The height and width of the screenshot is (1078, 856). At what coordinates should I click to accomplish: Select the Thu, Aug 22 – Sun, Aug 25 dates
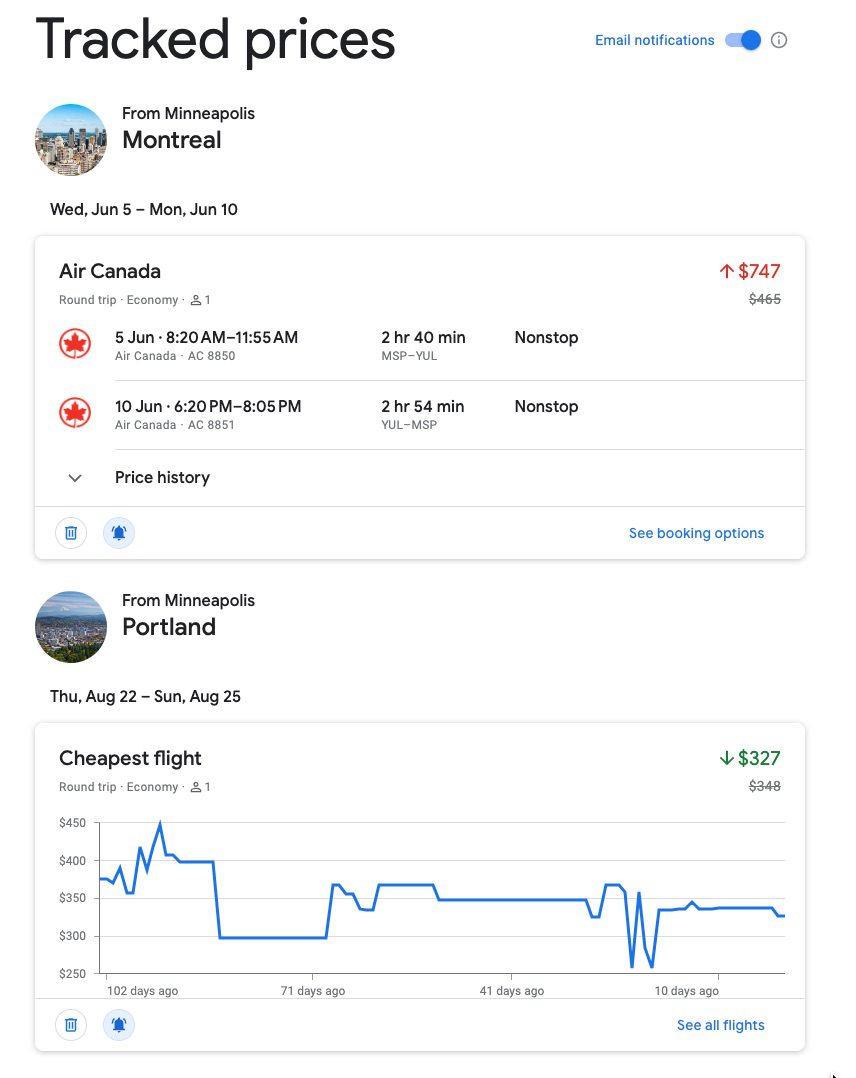[145, 696]
